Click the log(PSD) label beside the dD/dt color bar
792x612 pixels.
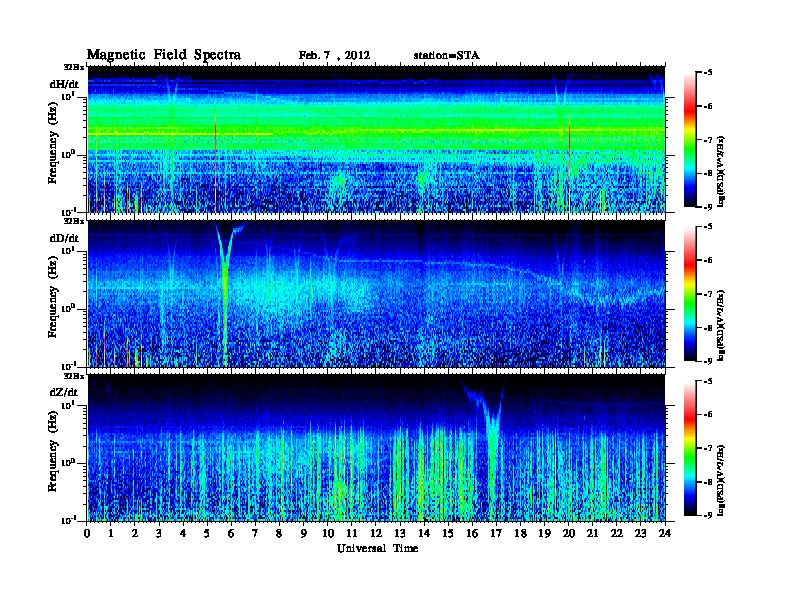(723, 325)
